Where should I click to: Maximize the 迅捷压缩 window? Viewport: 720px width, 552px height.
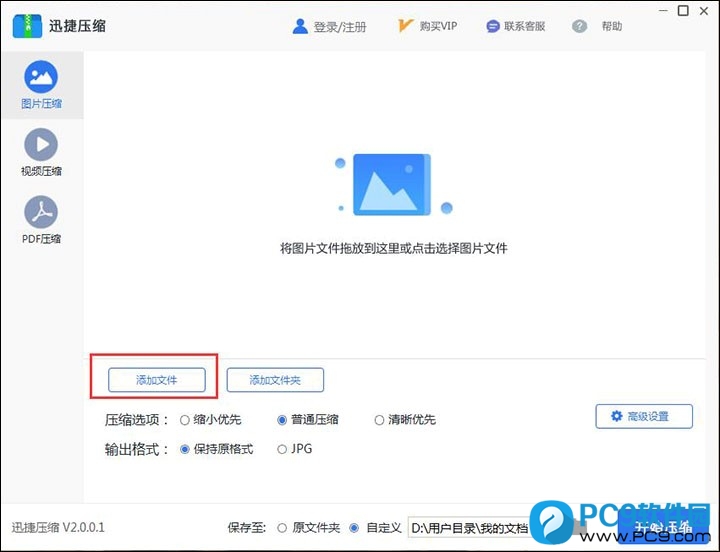click(683, 11)
